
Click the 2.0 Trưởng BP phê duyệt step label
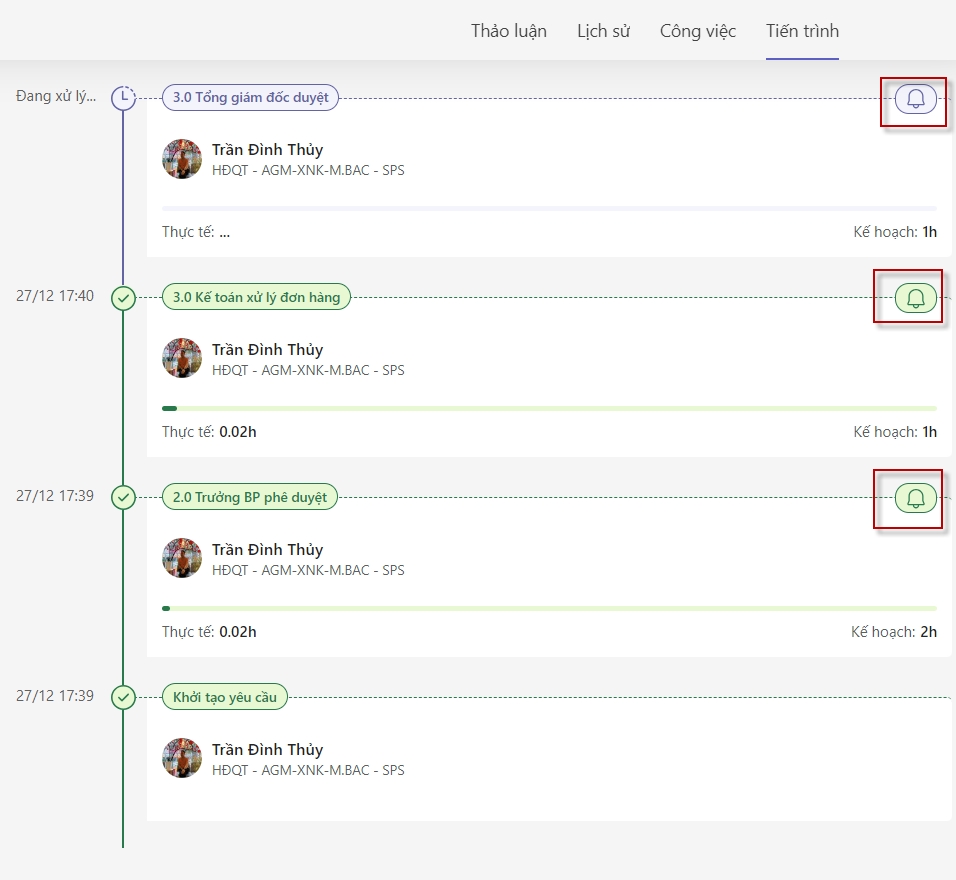coord(250,497)
